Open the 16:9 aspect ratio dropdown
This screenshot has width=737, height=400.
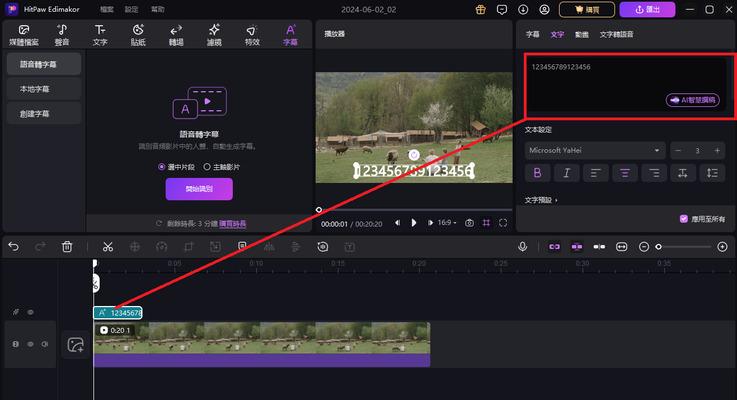(446, 223)
